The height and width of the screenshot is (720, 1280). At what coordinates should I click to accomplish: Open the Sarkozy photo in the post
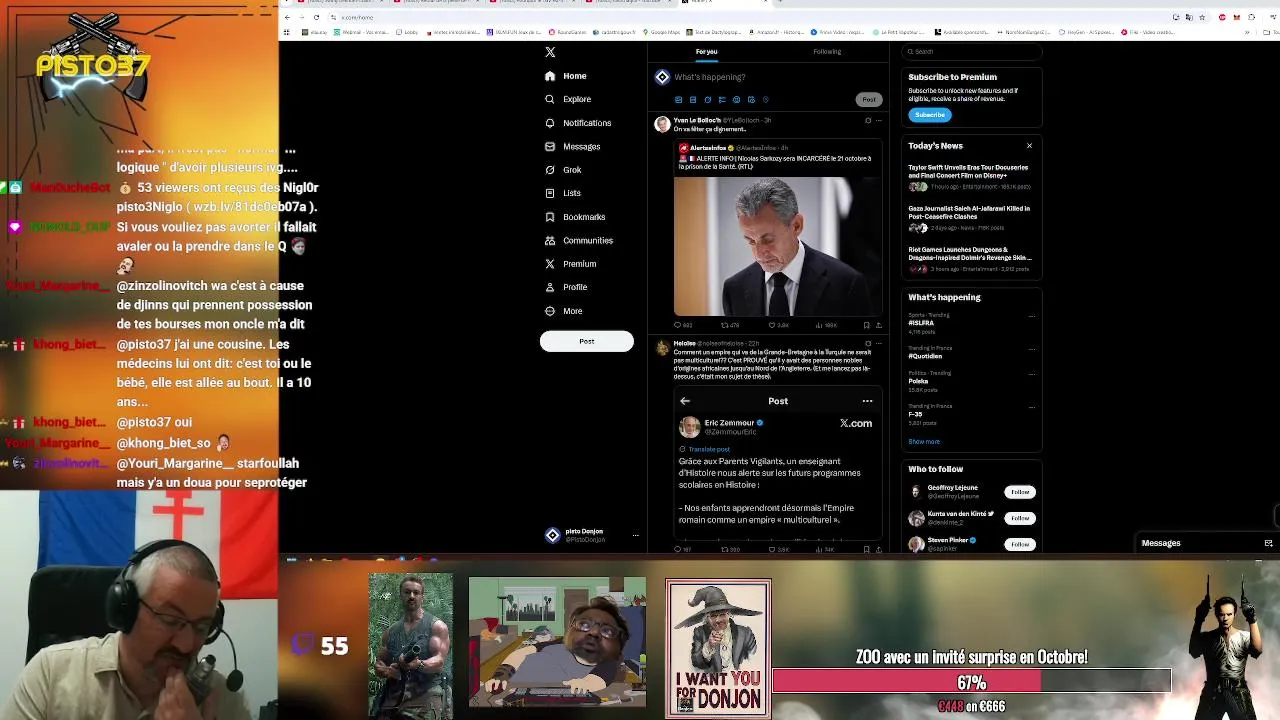pos(777,246)
